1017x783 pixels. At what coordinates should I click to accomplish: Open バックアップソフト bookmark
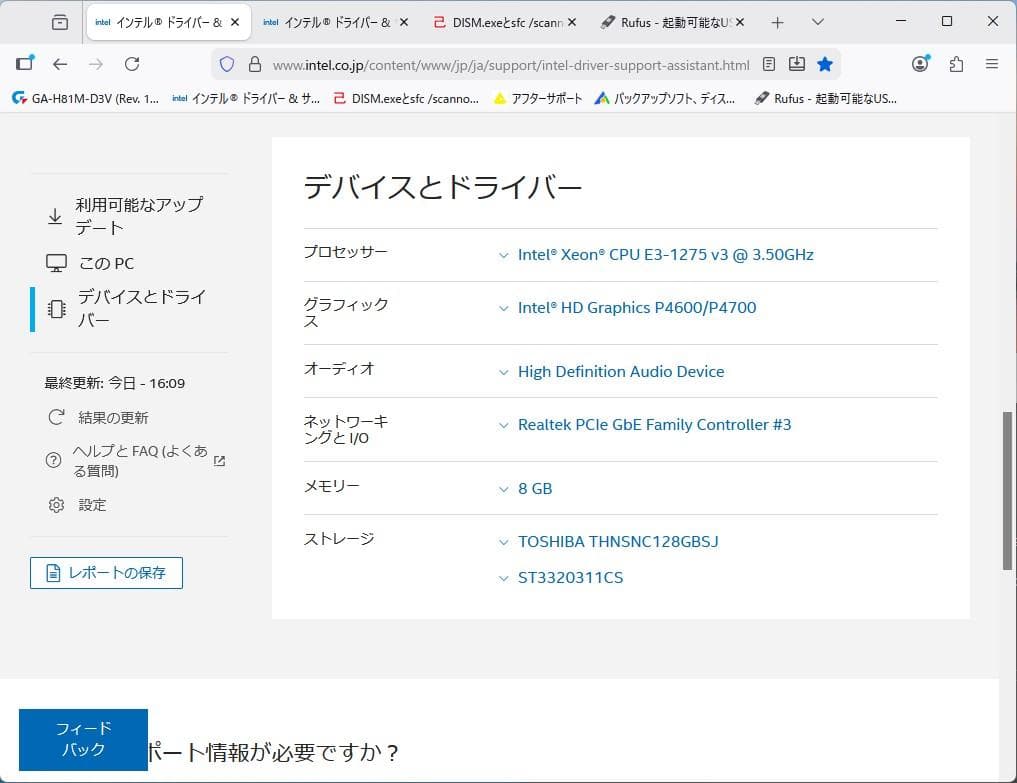pos(665,99)
